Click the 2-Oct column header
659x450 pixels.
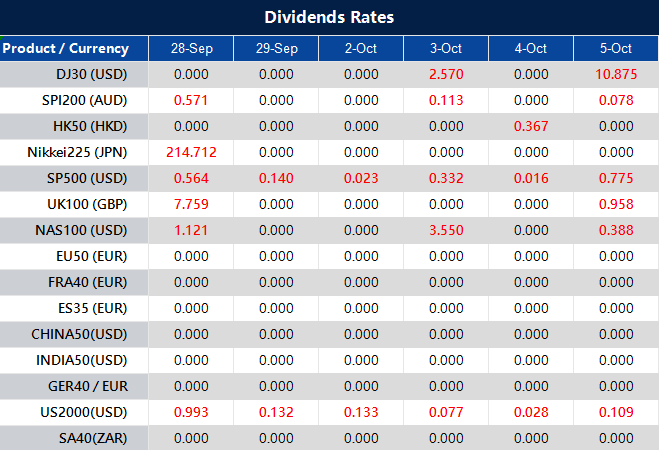click(x=361, y=48)
